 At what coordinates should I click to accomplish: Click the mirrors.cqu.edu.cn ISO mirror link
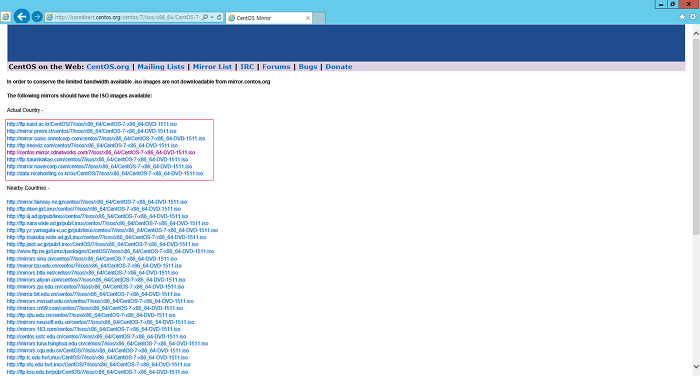(x=98, y=351)
